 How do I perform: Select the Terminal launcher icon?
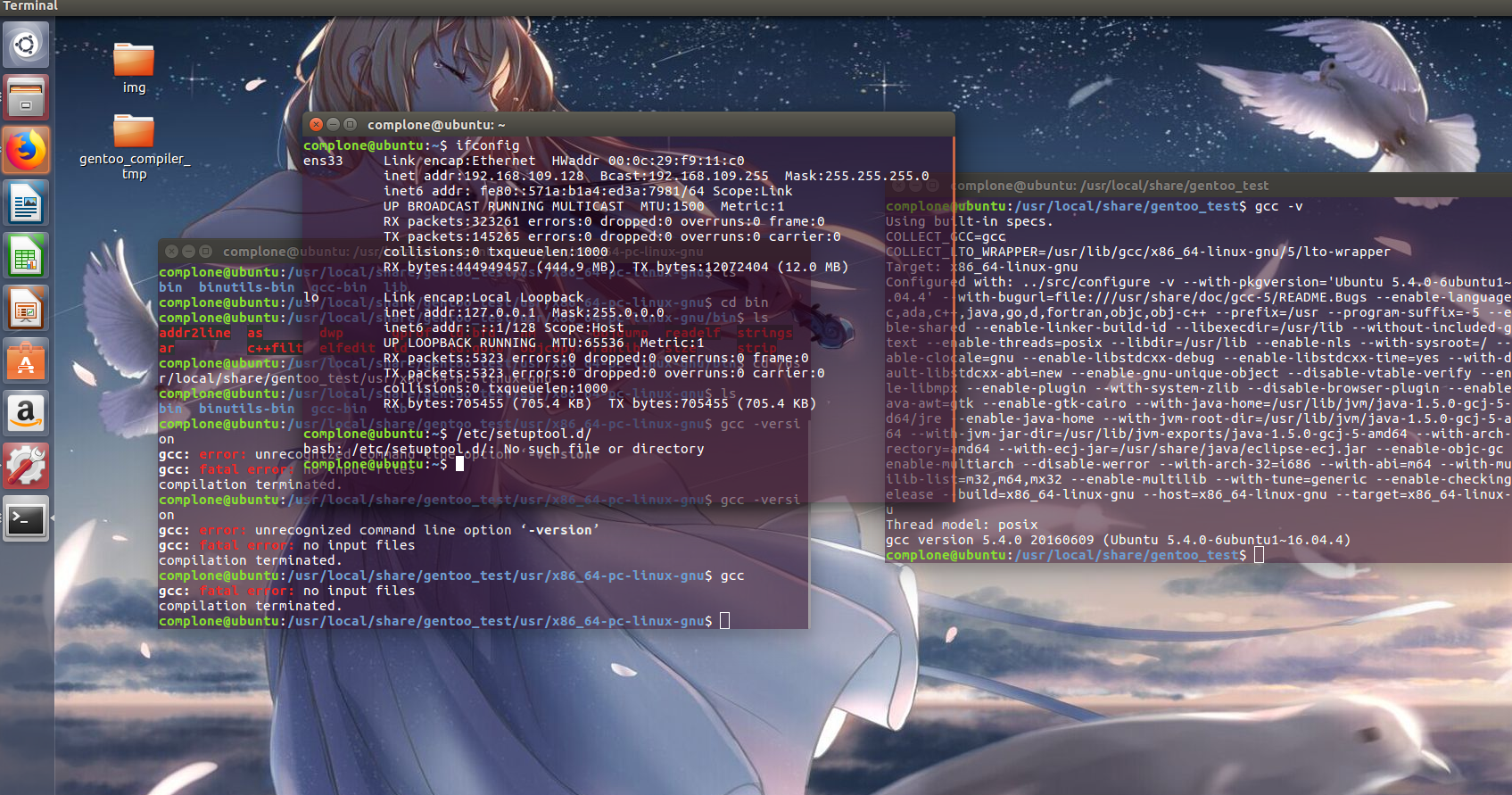pos(26,519)
